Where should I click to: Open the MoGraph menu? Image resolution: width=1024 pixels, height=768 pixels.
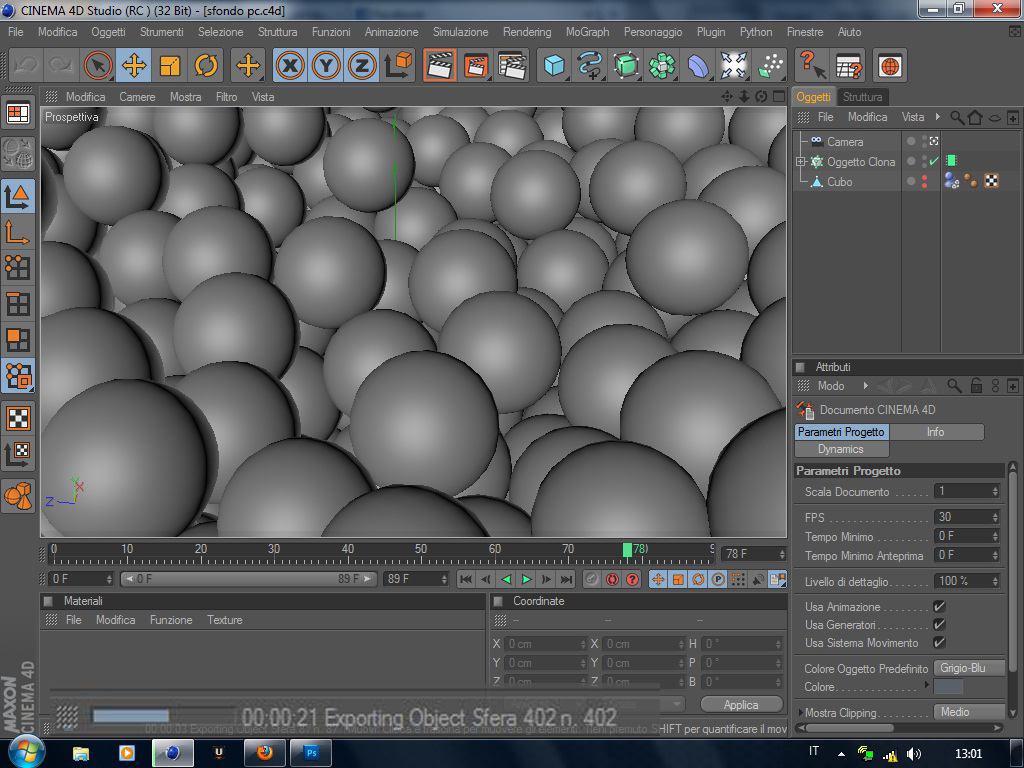(x=587, y=32)
